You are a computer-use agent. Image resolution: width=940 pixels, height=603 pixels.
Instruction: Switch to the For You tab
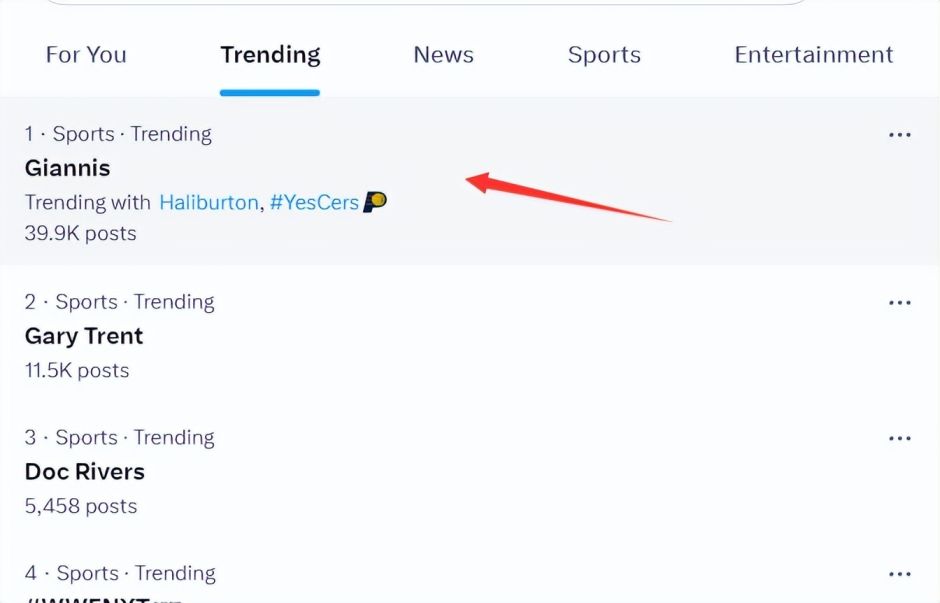86,55
